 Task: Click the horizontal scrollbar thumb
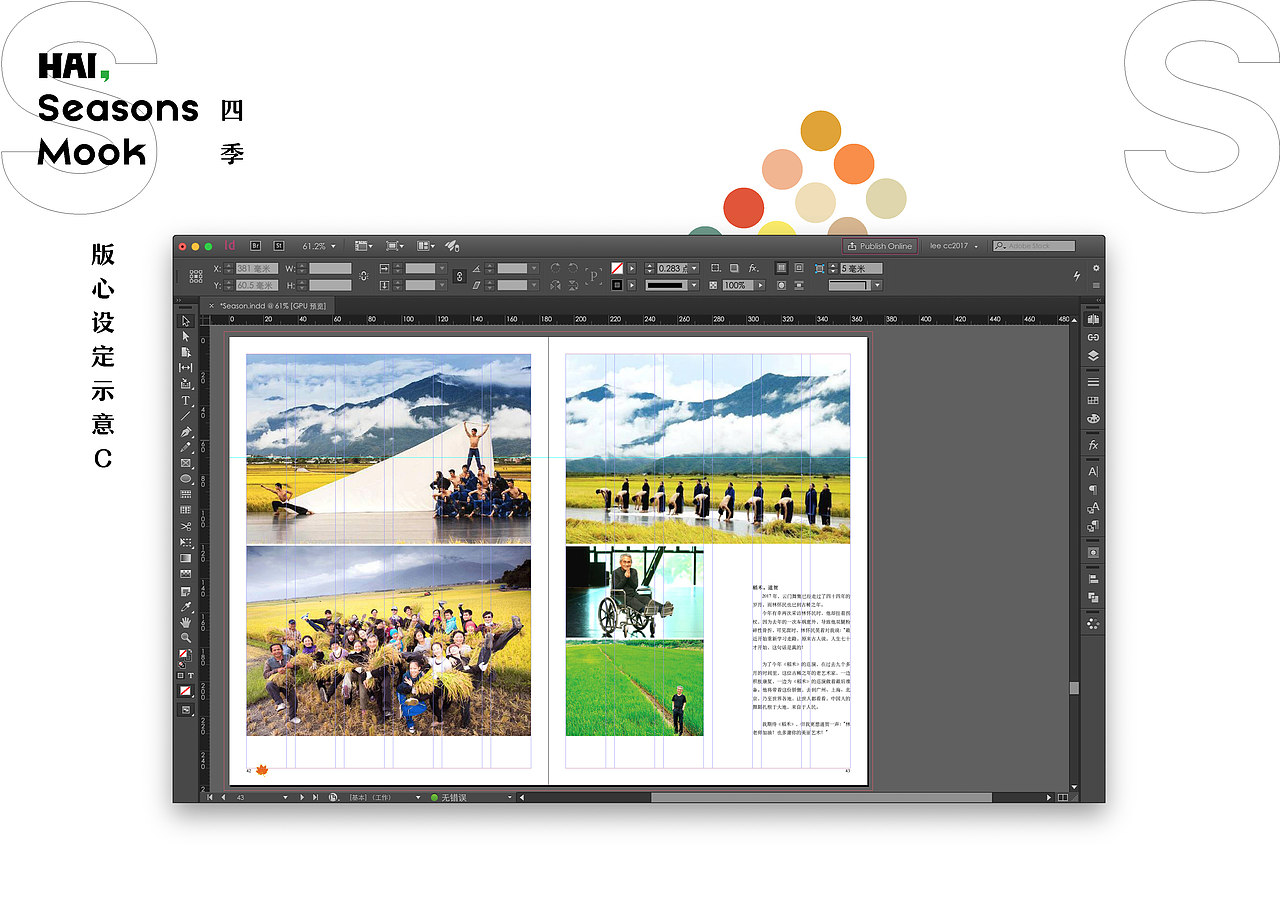(821, 797)
